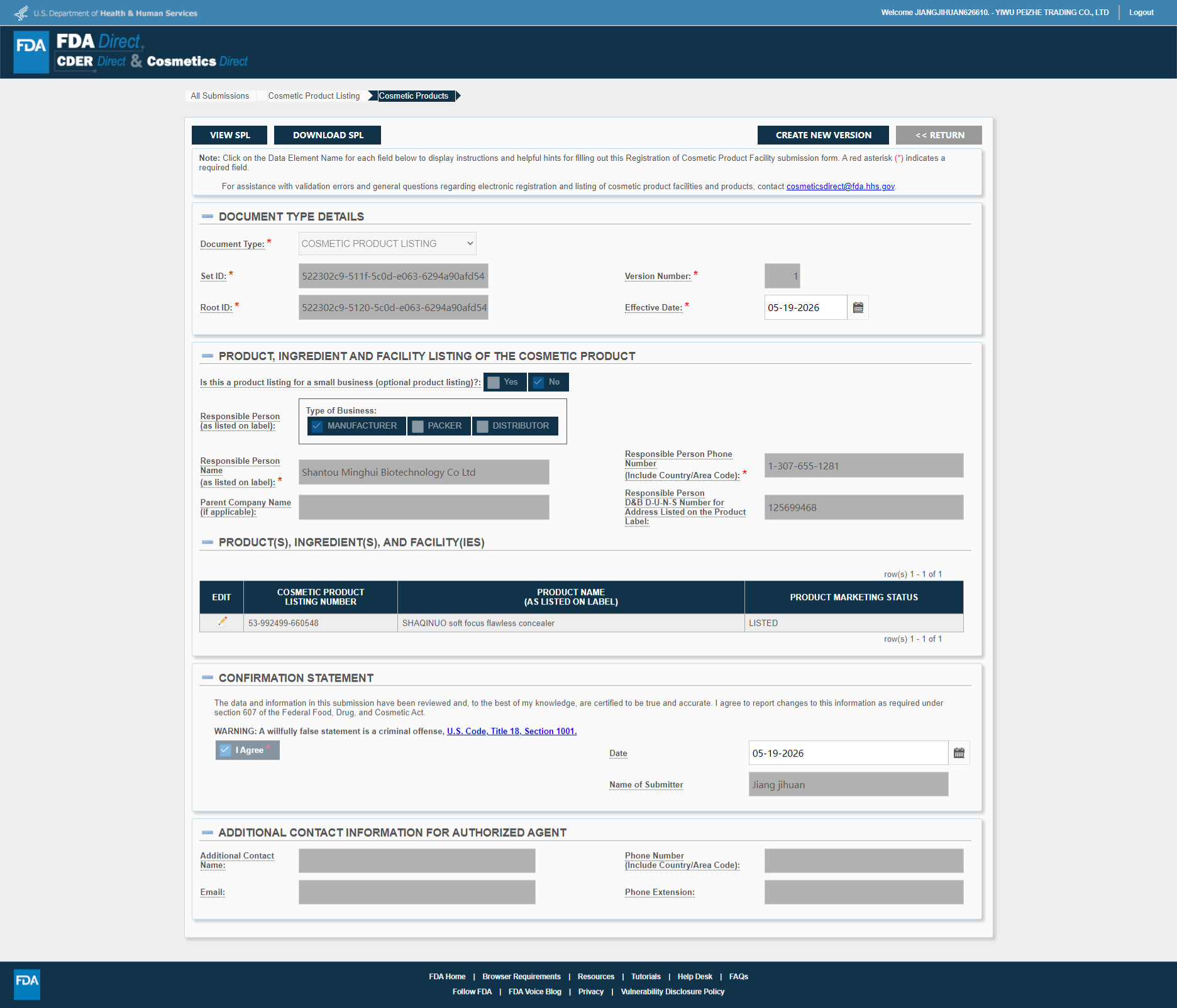
Task: Open cosmeticsdirect@fda.hhs.gov email link
Action: [x=840, y=187]
